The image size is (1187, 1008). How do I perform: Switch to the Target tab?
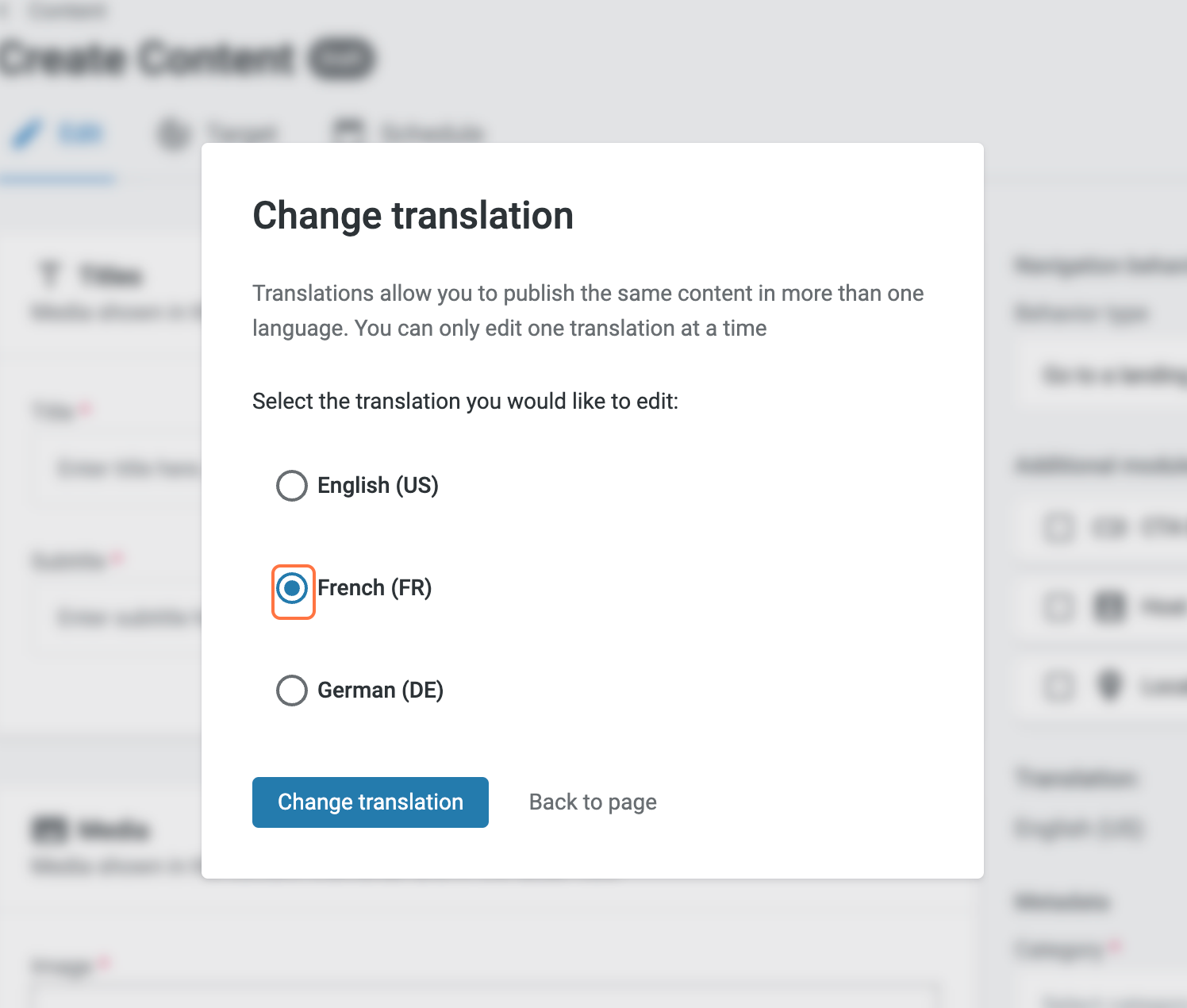click(x=241, y=133)
